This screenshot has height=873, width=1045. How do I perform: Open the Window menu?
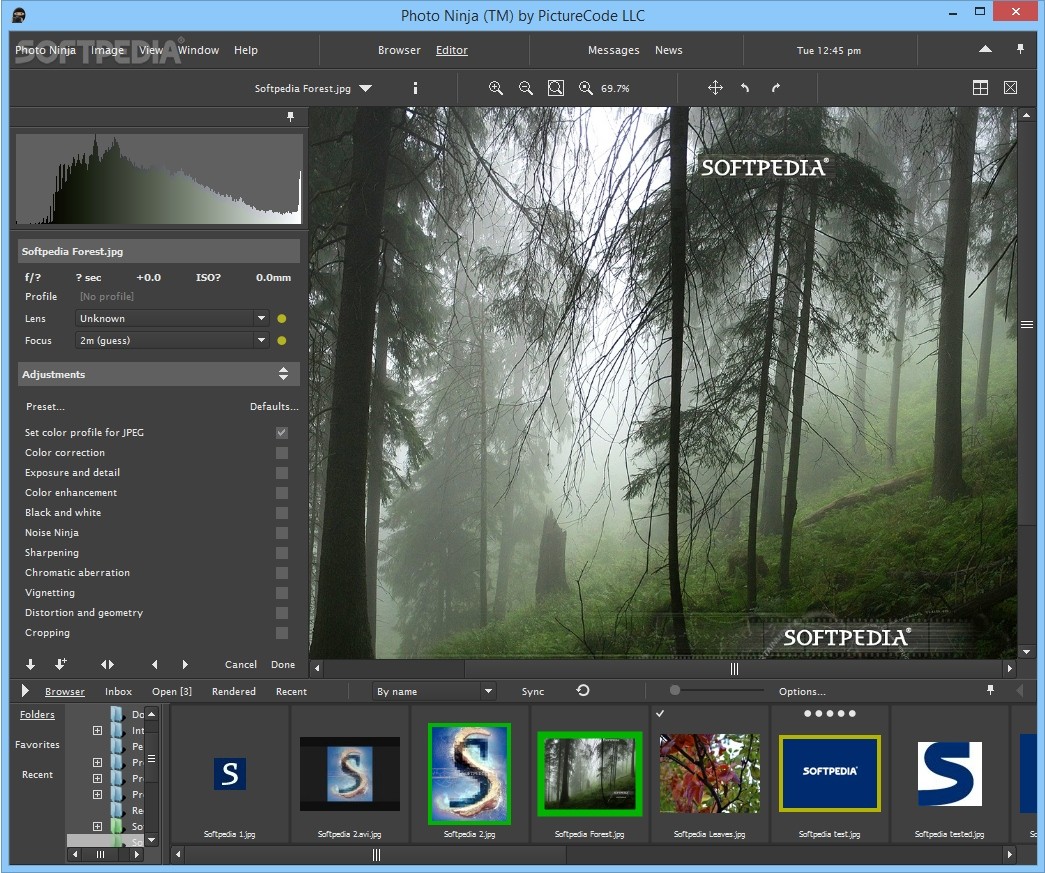198,50
